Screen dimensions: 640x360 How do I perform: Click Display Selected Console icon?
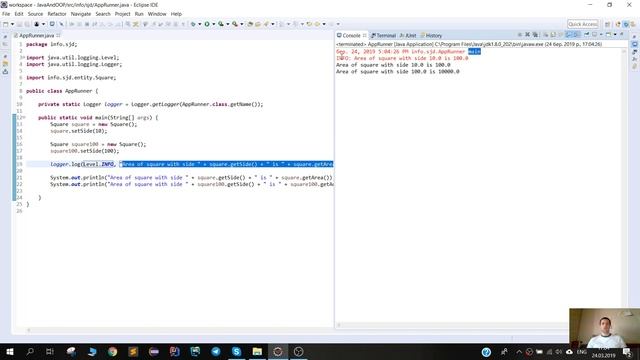point(594,34)
